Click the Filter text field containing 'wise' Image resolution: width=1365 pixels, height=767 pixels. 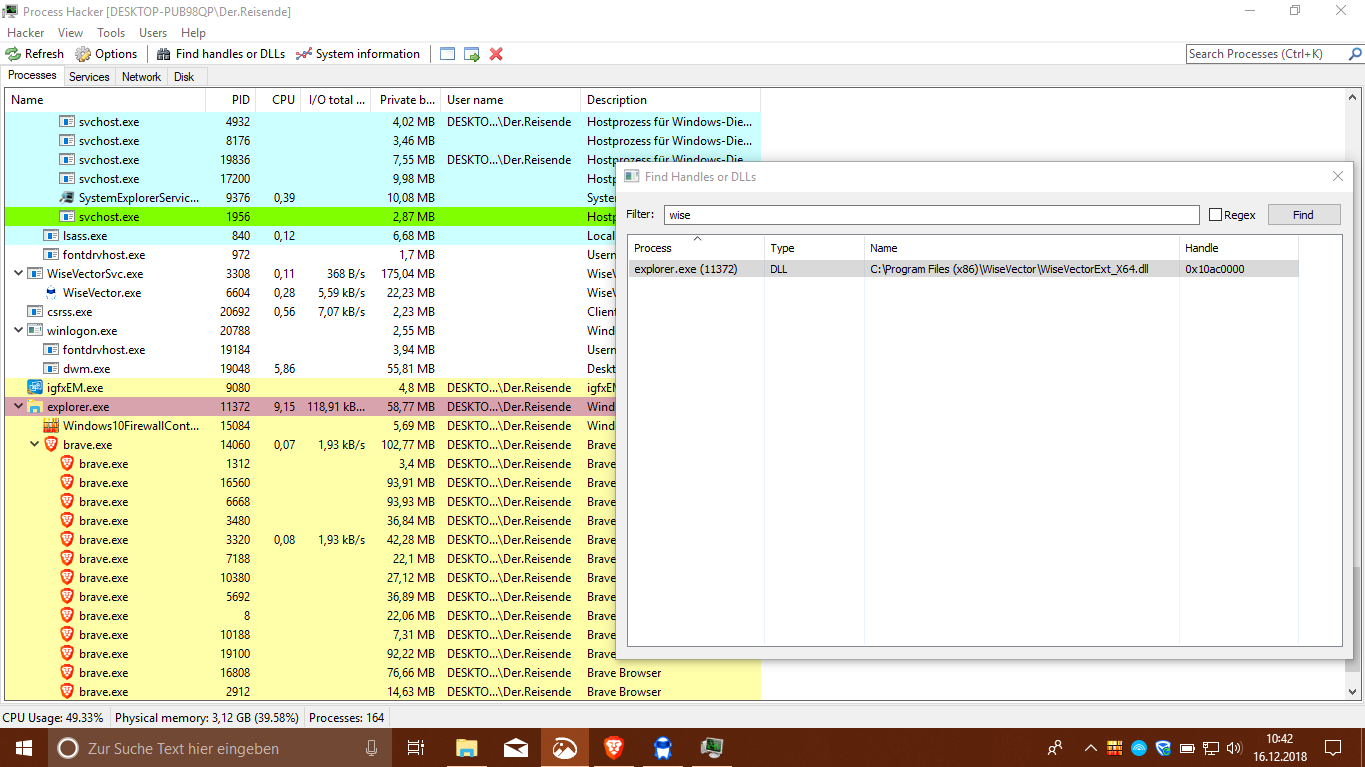[x=931, y=215]
